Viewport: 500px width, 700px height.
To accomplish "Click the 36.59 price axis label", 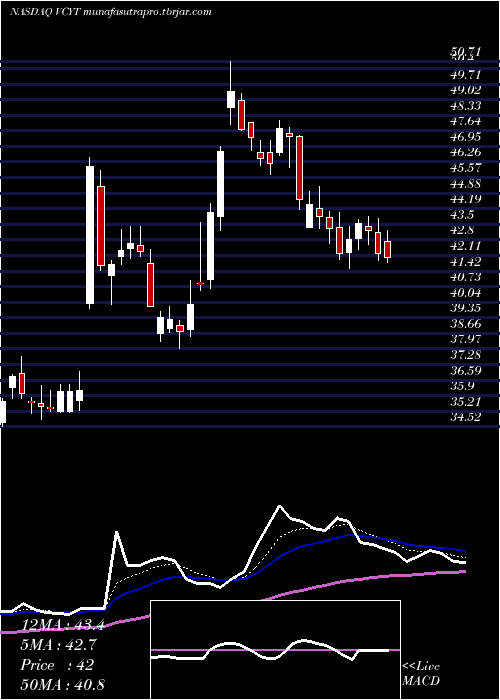I will coord(465,371).
